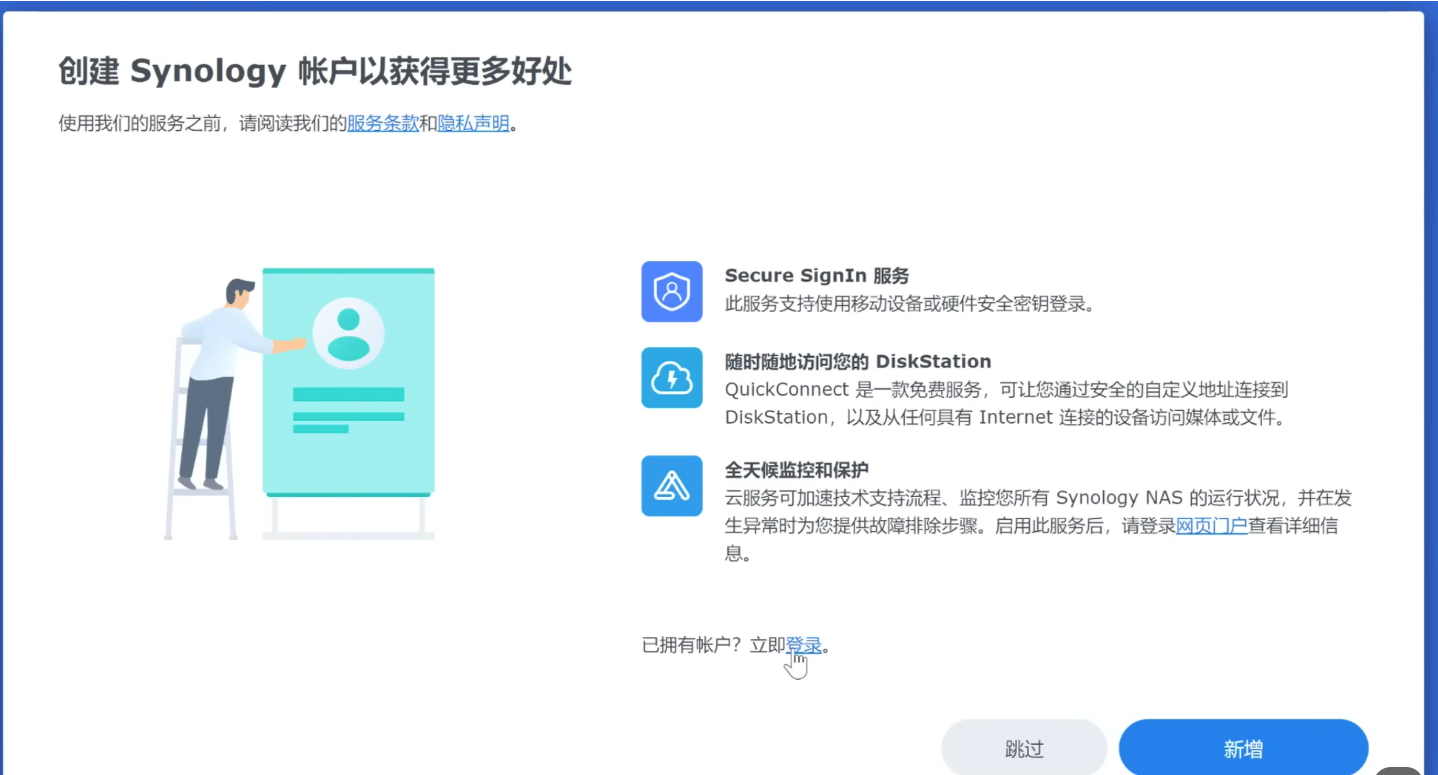
Task: Click the 创建 Synology 帐户 page title
Action: coord(315,72)
